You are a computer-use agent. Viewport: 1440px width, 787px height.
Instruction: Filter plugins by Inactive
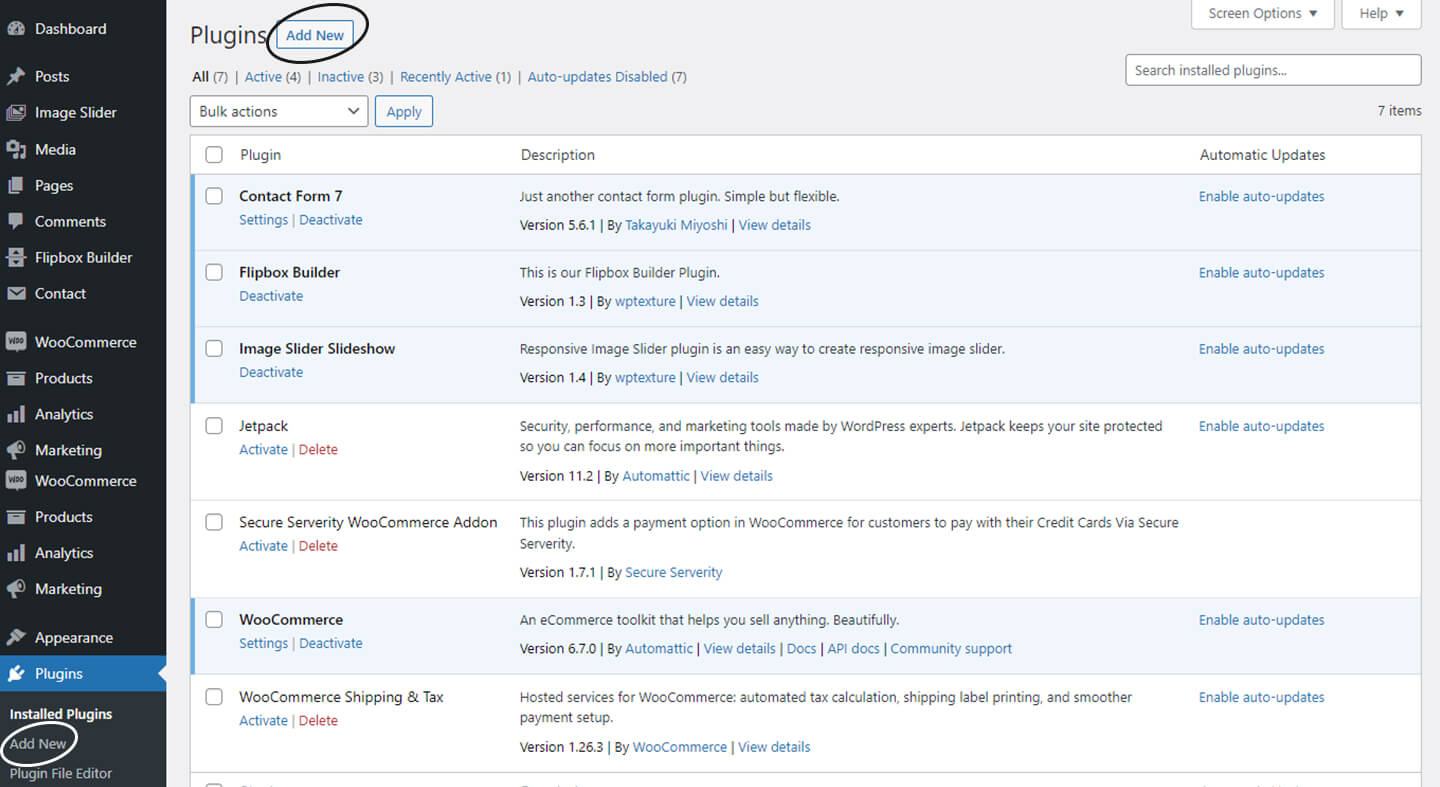[341, 77]
